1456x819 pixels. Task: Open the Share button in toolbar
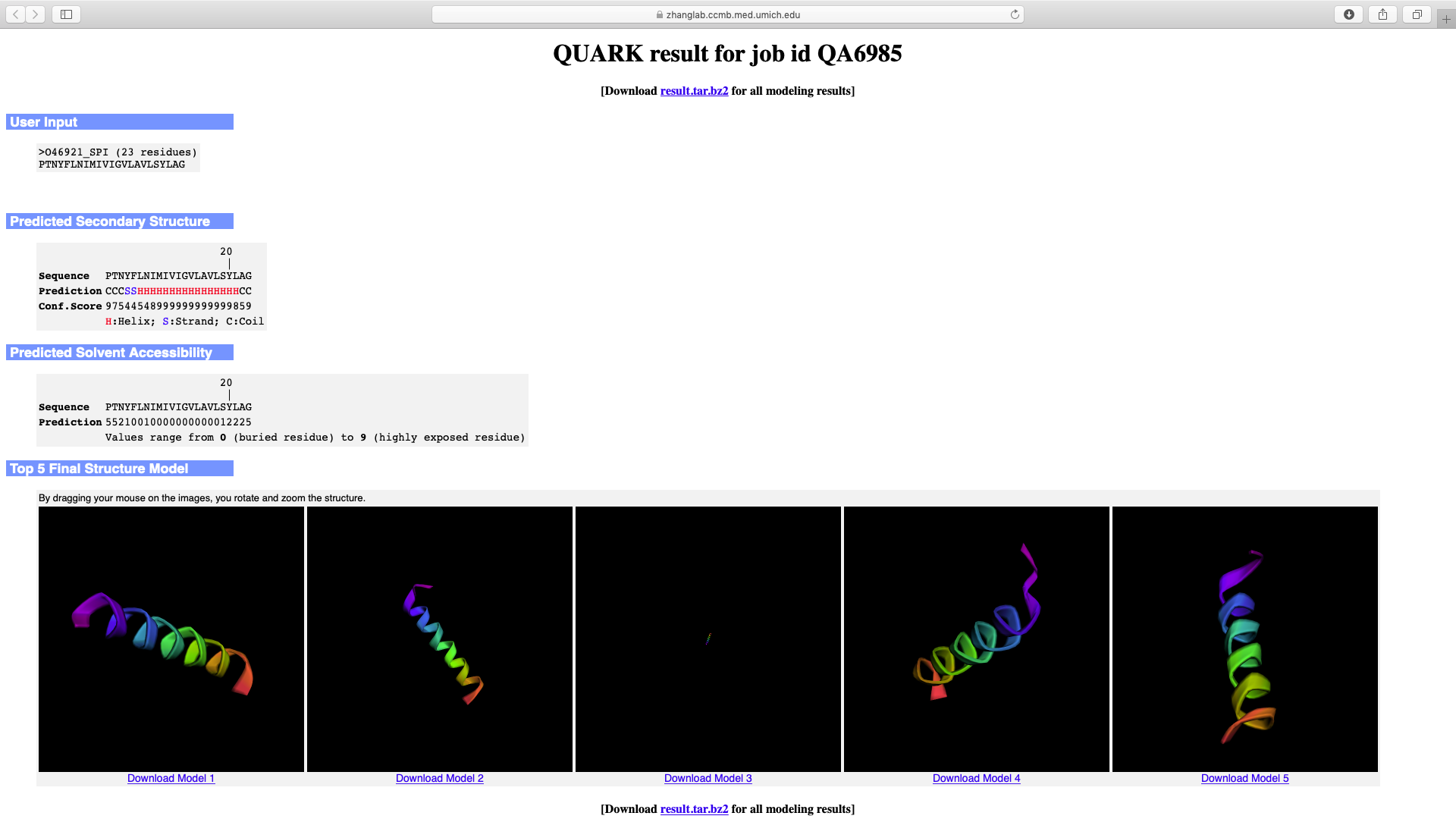point(1382,14)
